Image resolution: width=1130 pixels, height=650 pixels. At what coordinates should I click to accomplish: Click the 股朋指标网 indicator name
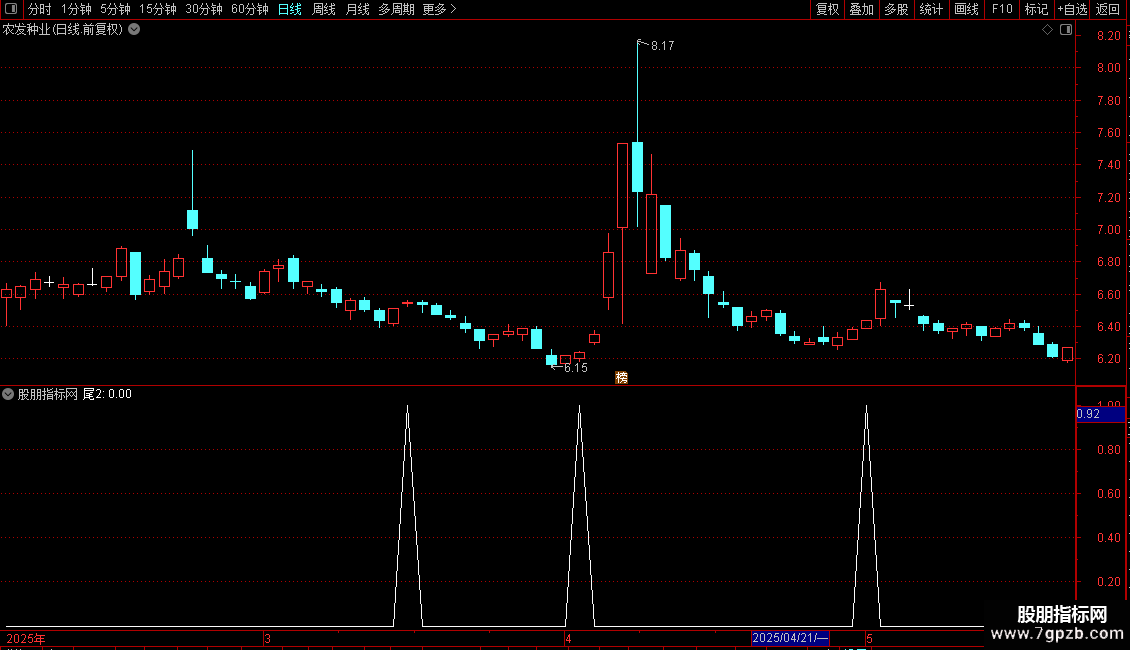point(48,394)
